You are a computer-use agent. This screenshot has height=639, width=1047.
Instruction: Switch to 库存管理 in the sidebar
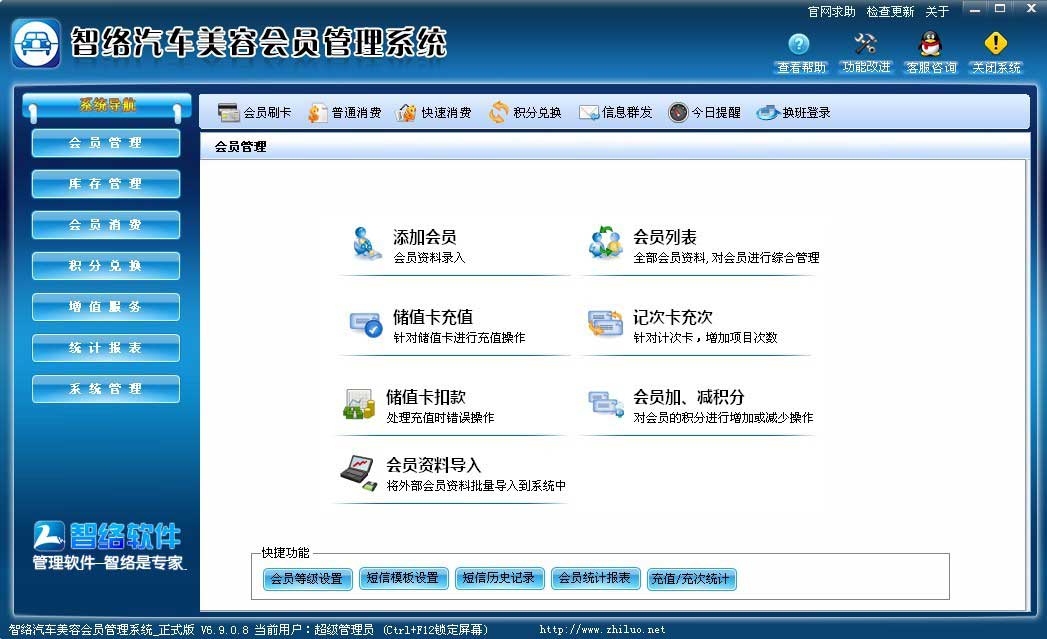pos(106,184)
